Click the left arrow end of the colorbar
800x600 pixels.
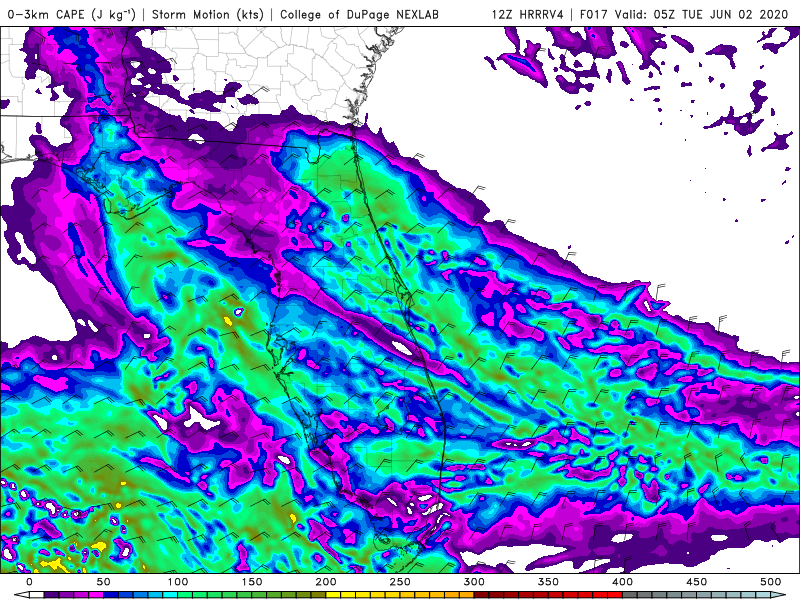coord(20,595)
